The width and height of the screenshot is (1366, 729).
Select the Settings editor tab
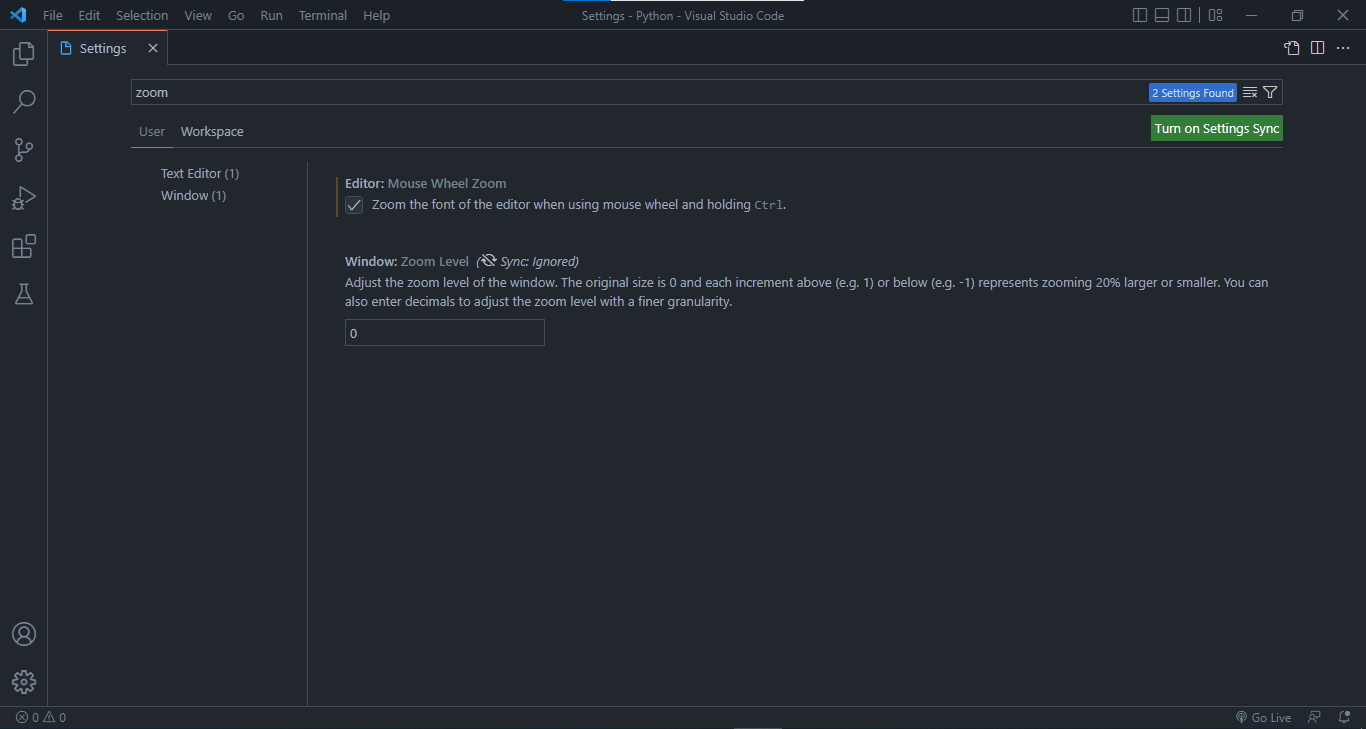tap(108, 48)
